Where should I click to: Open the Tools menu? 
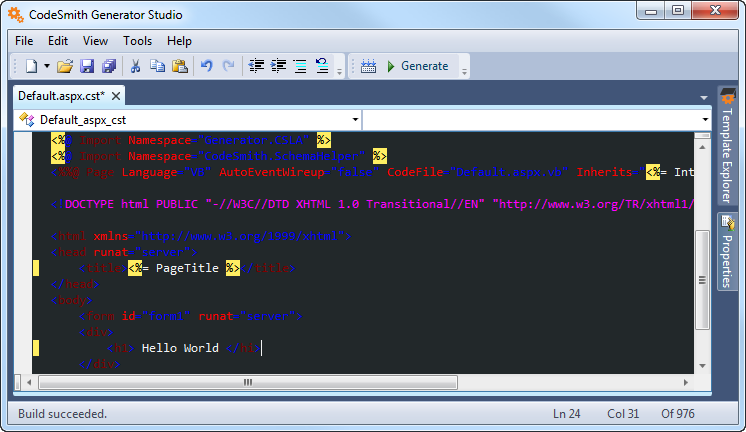137,41
